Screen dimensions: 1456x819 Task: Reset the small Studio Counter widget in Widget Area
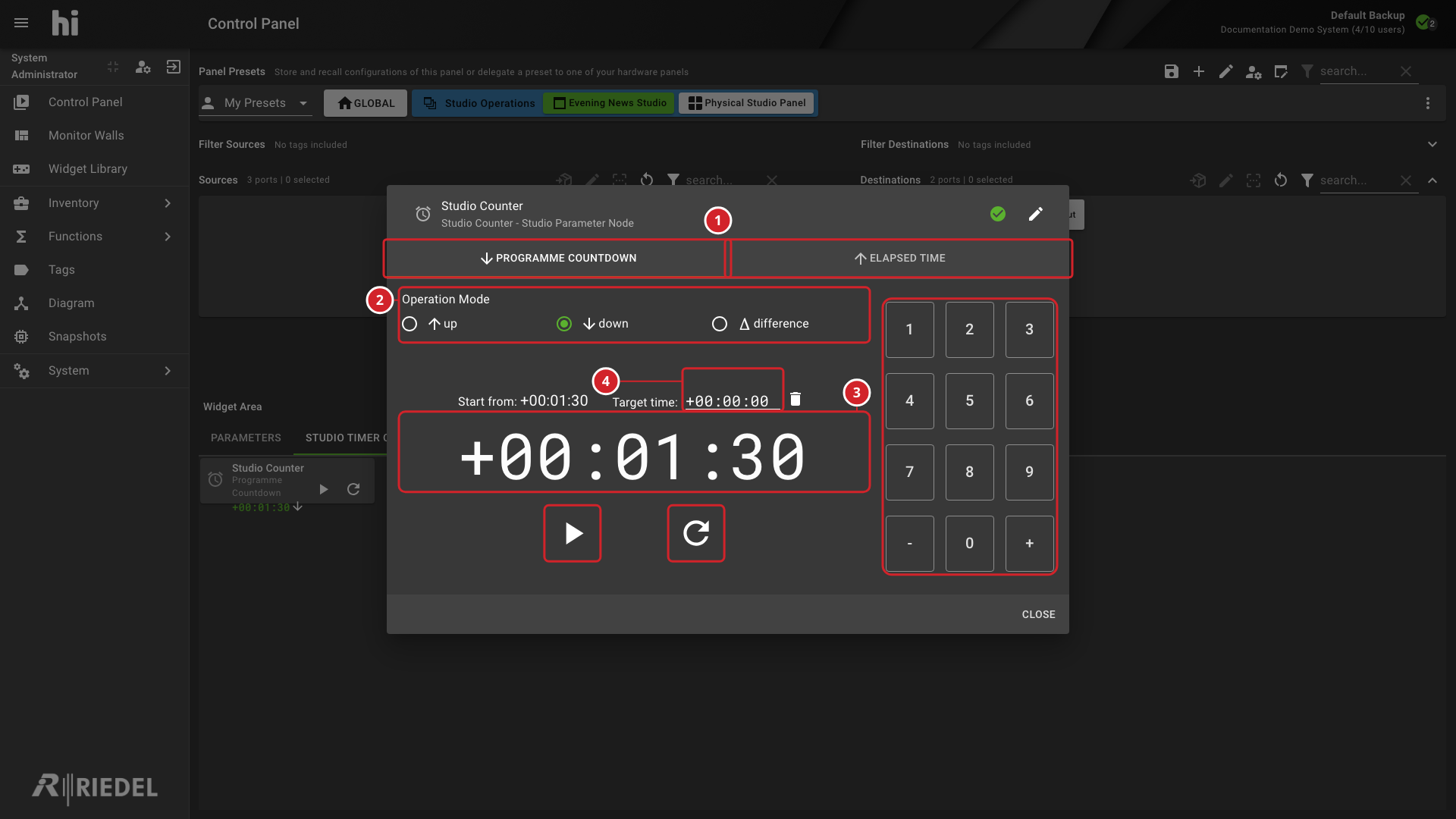pos(353,489)
